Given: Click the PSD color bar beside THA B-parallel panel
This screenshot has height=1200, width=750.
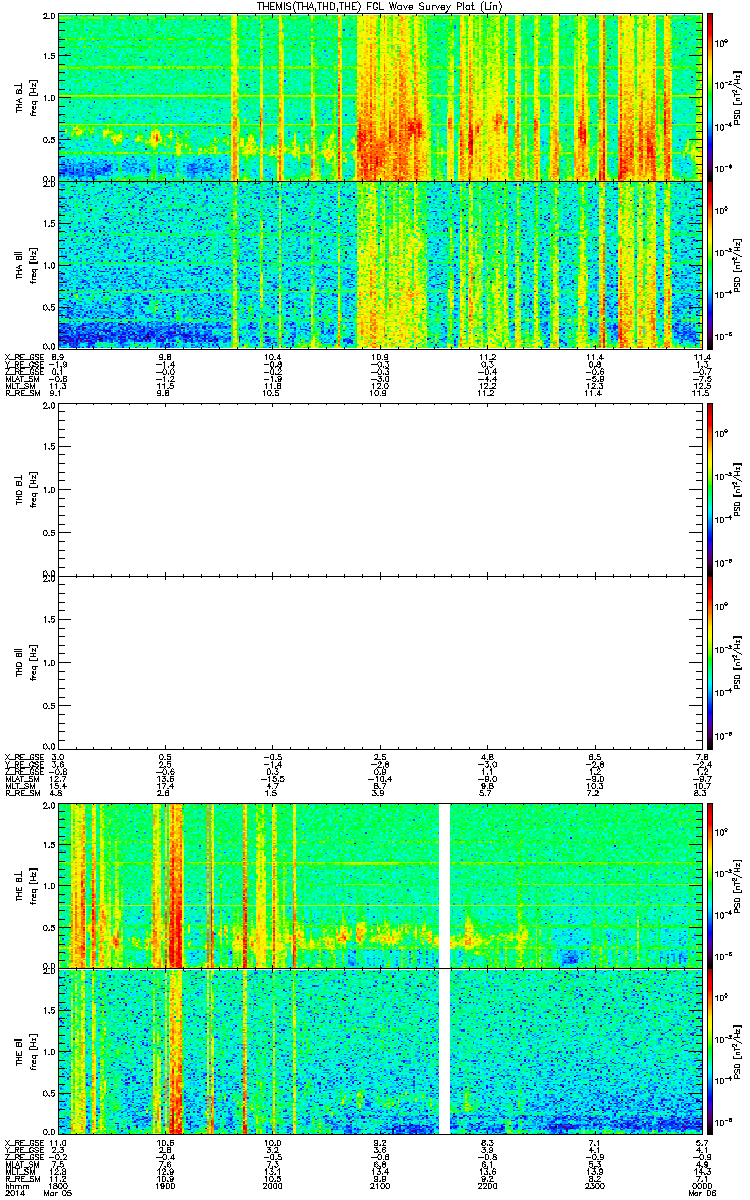Looking at the screenshot, I should [711, 264].
